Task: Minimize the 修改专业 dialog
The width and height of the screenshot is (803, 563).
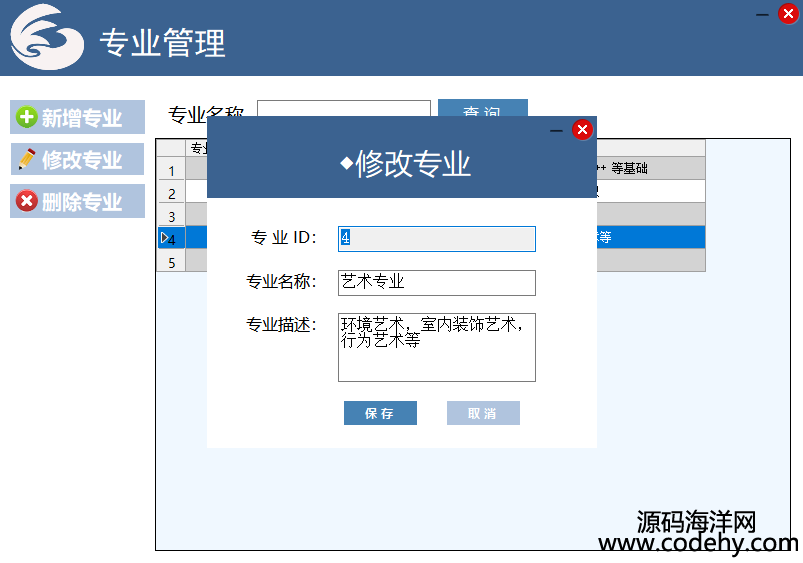Action: tap(556, 131)
